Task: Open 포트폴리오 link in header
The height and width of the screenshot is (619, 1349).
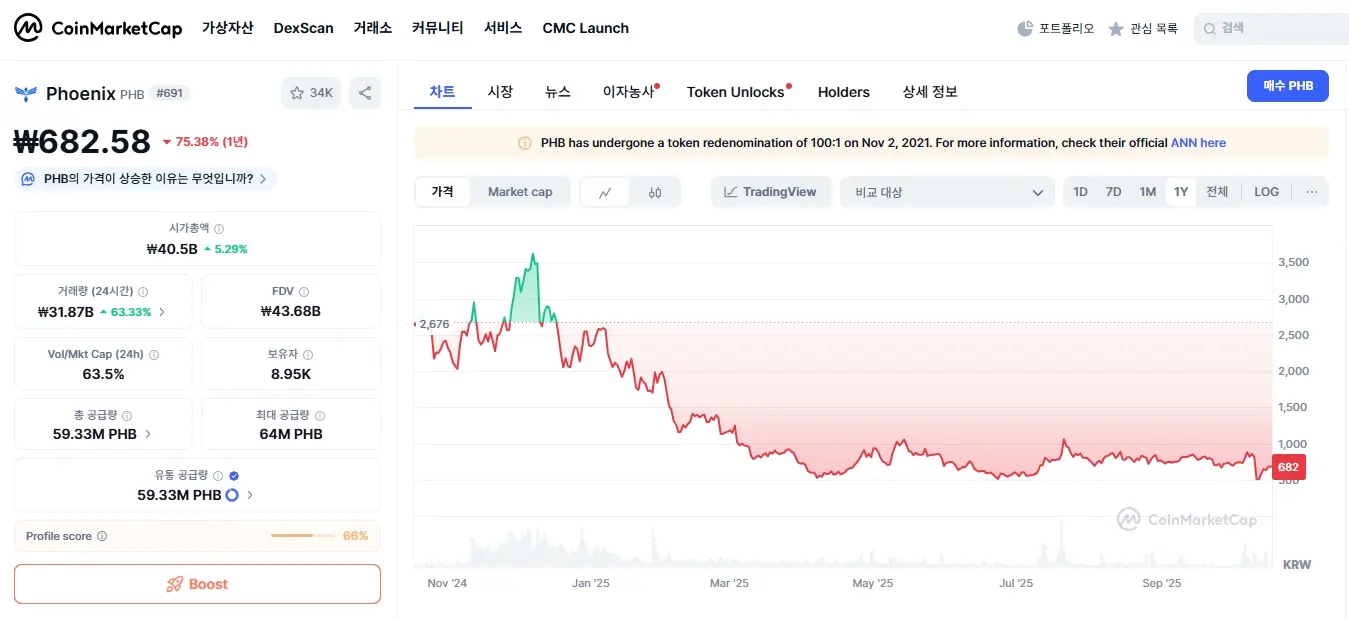Action: point(1055,29)
